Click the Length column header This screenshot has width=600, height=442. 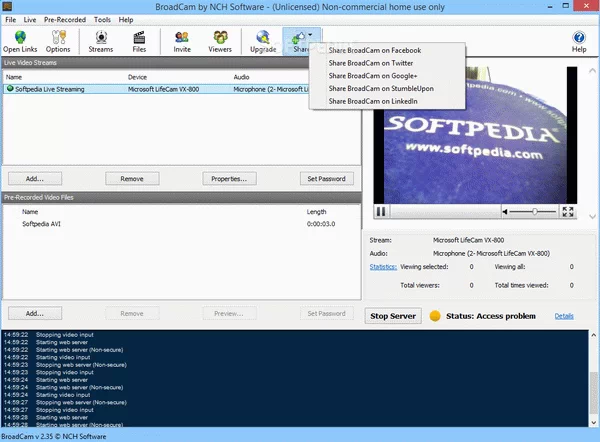[x=316, y=212]
